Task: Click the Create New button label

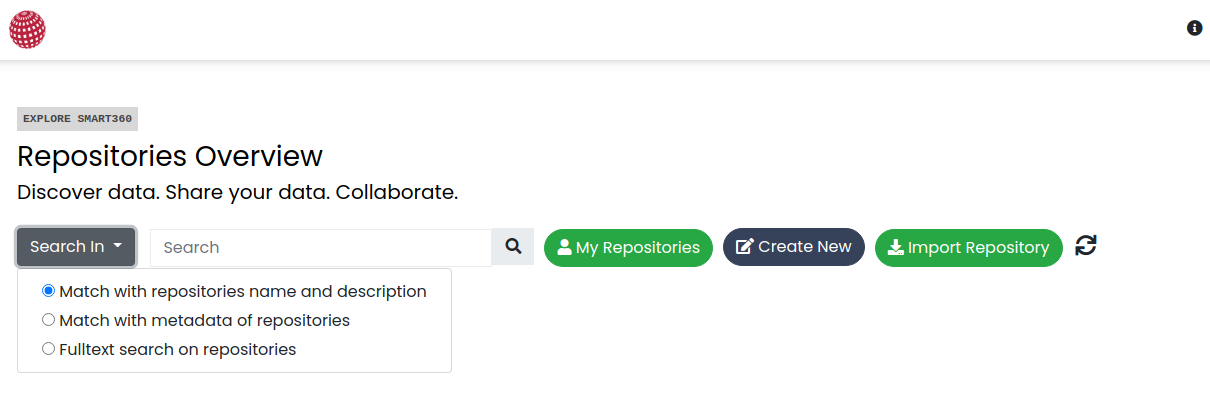Action: point(805,247)
